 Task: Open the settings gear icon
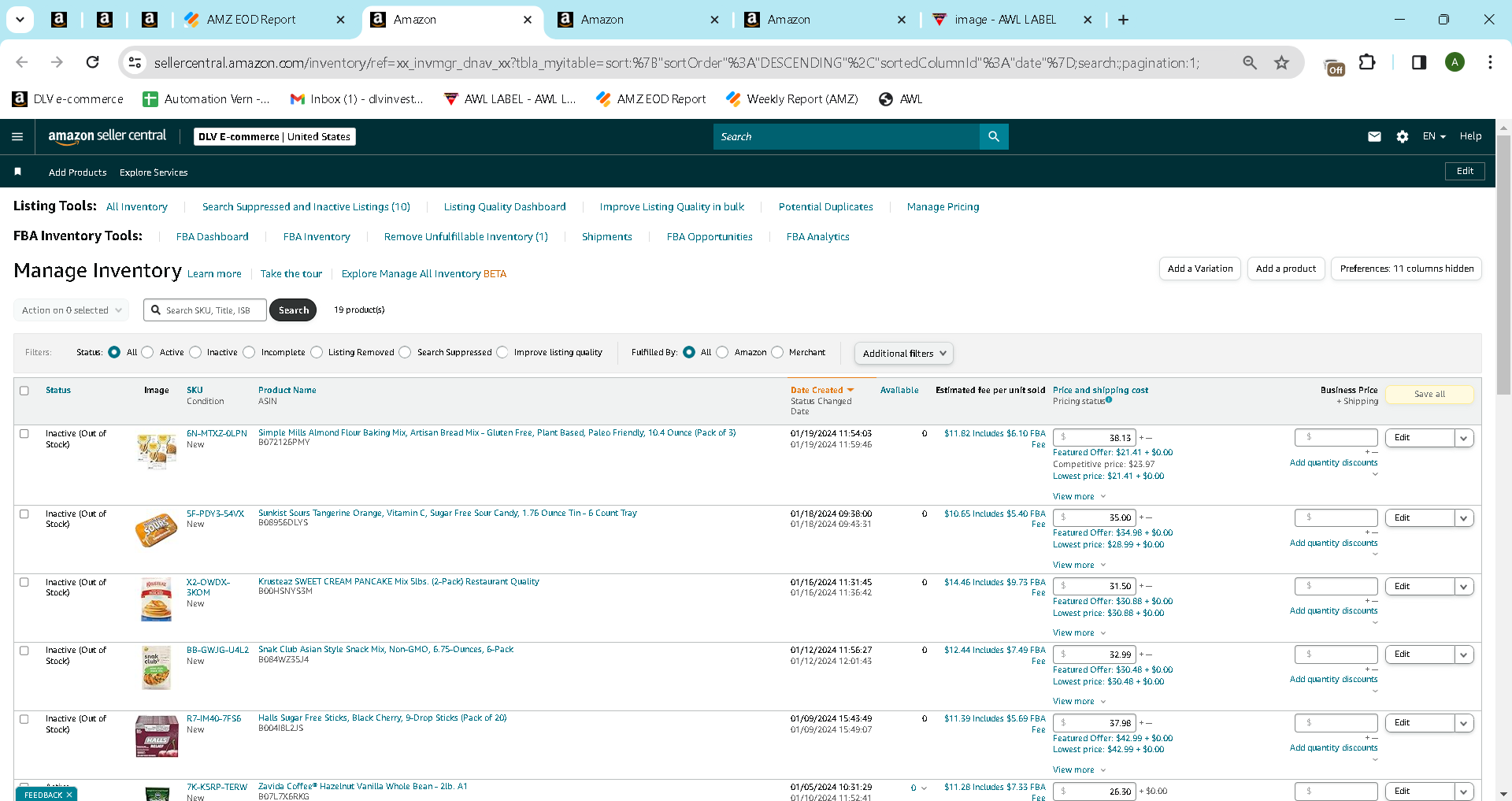click(x=1403, y=136)
